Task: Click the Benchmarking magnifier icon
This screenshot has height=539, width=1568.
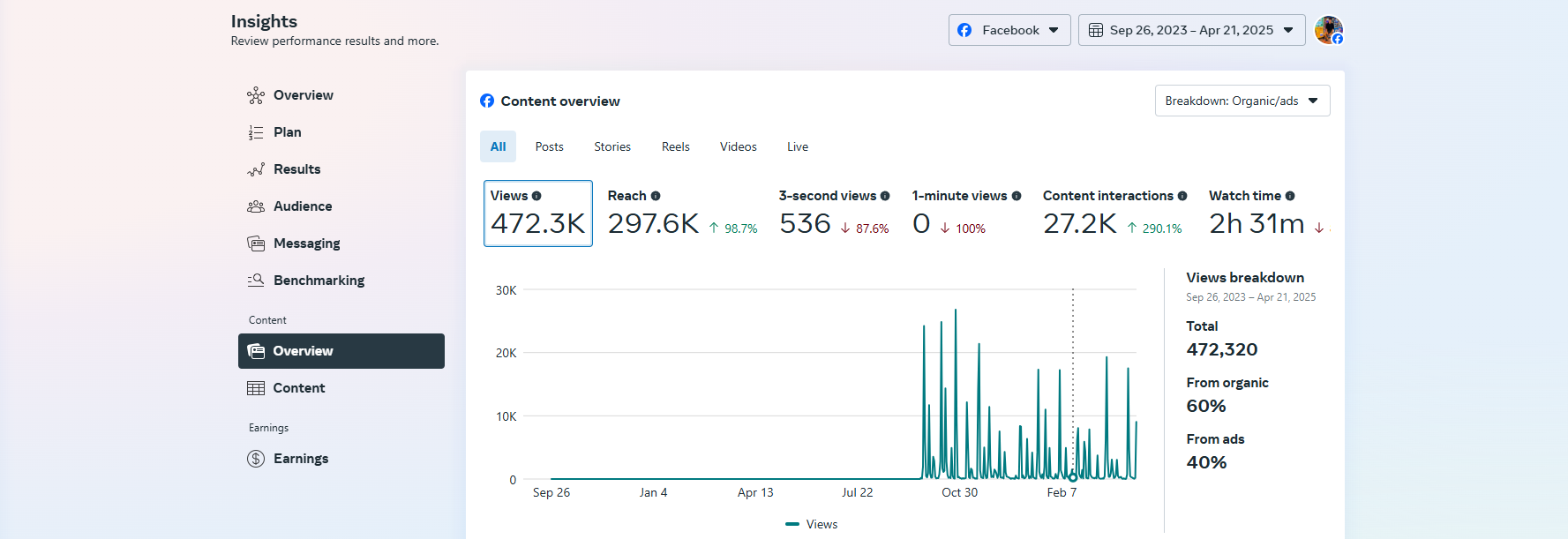Action: (256, 281)
